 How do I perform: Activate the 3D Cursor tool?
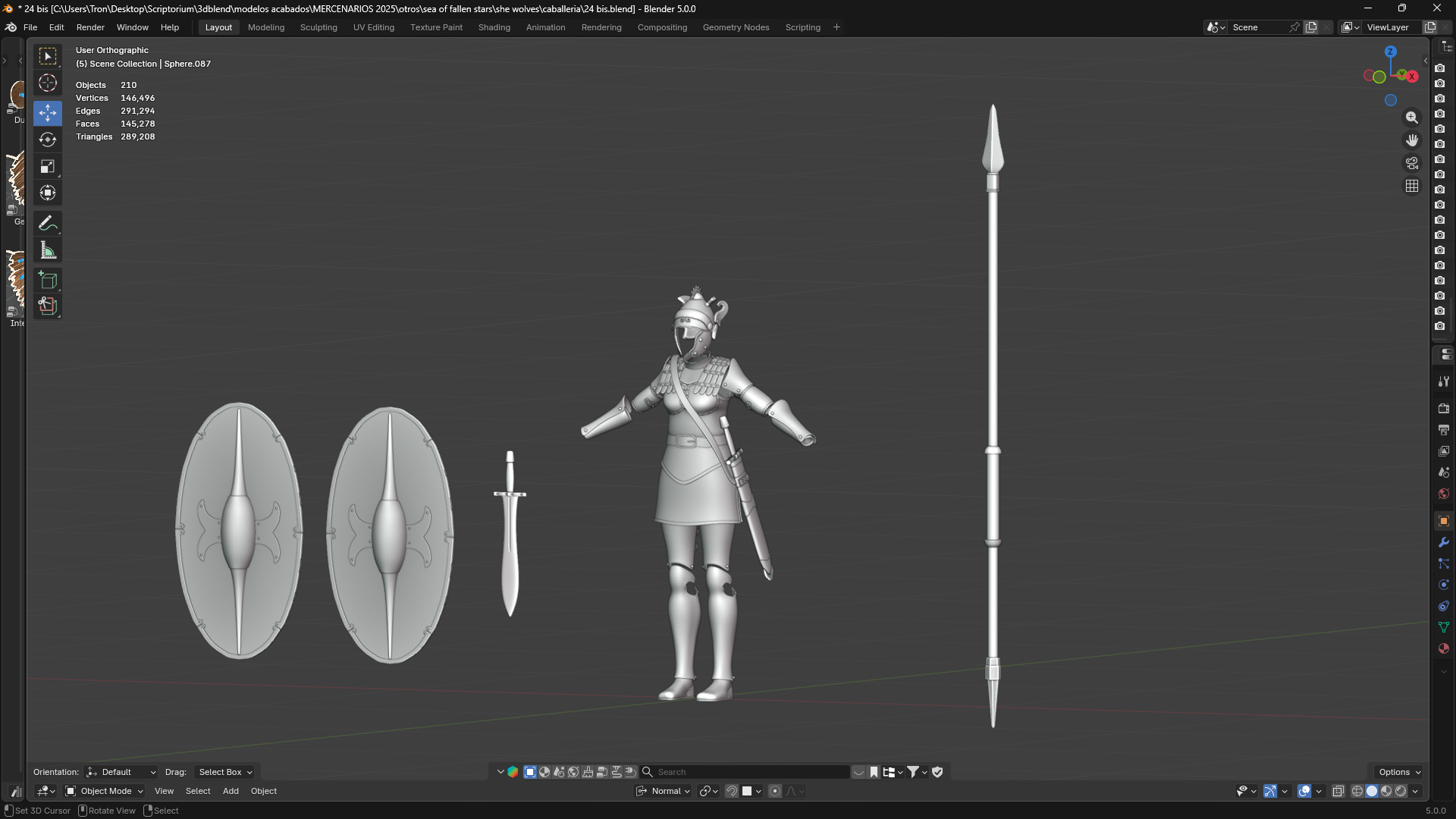[x=48, y=83]
